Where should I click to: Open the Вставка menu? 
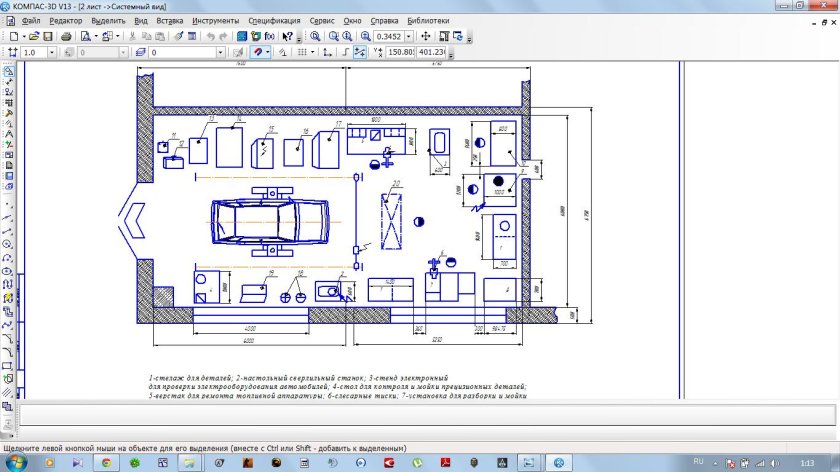(x=170, y=20)
